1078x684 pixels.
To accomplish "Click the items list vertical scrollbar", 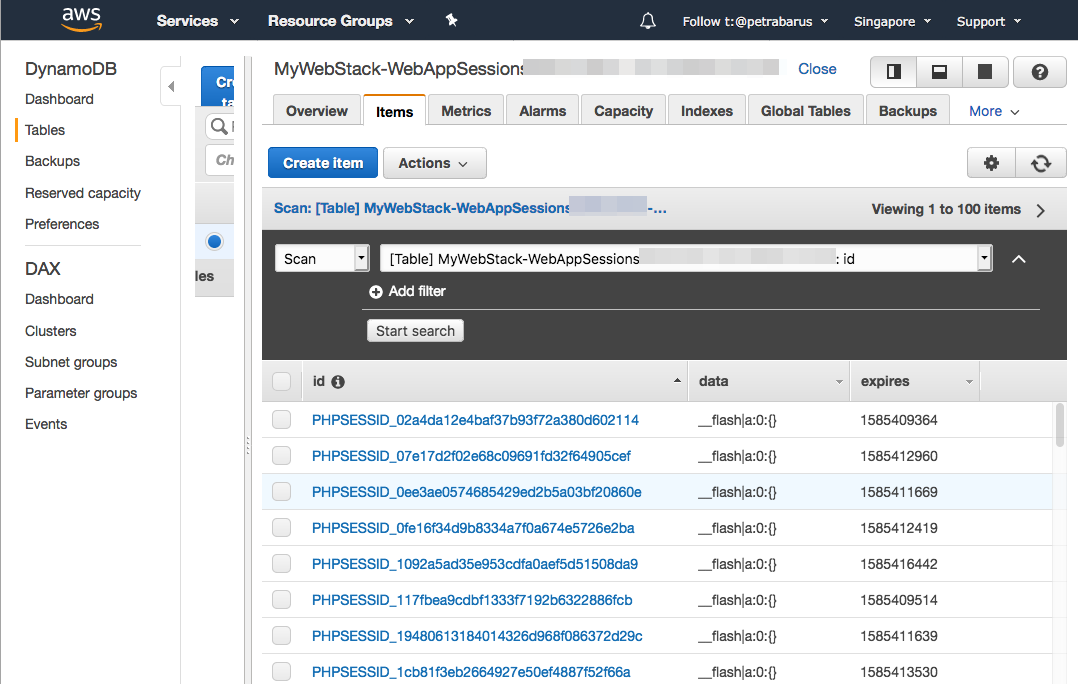I will [1059, 424].
